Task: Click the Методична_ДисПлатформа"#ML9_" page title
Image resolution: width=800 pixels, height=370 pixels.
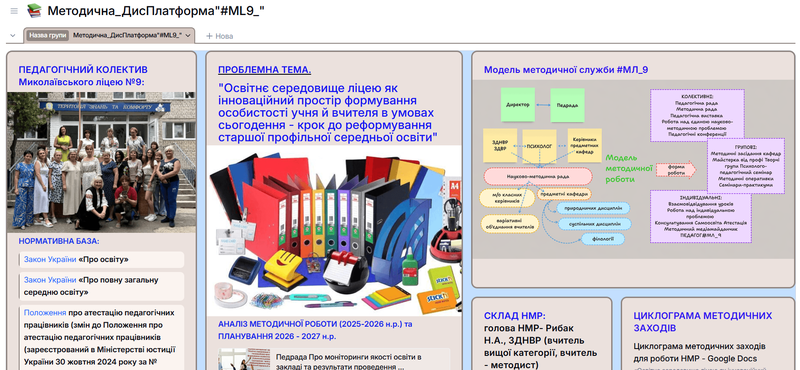Action: (156, 10)
